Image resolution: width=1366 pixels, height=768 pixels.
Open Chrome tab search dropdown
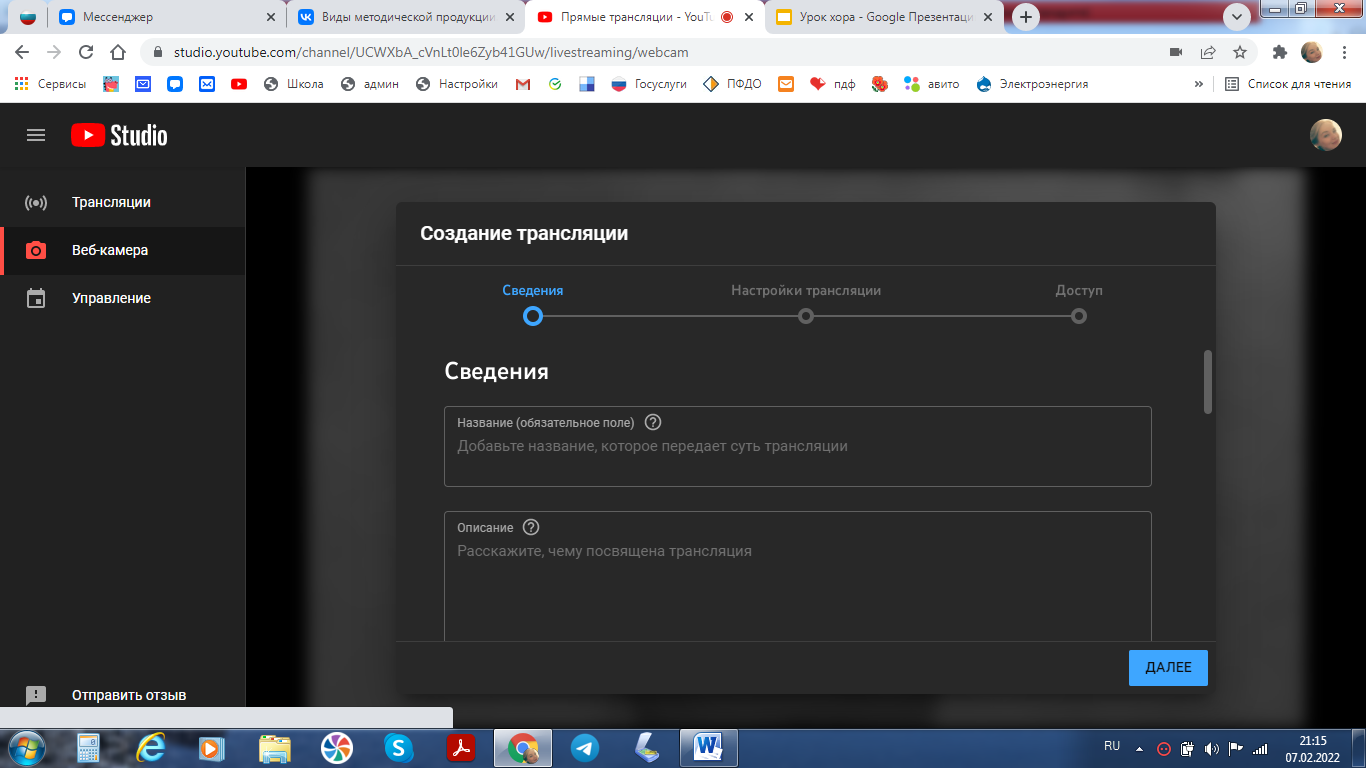click(1237, 17)
